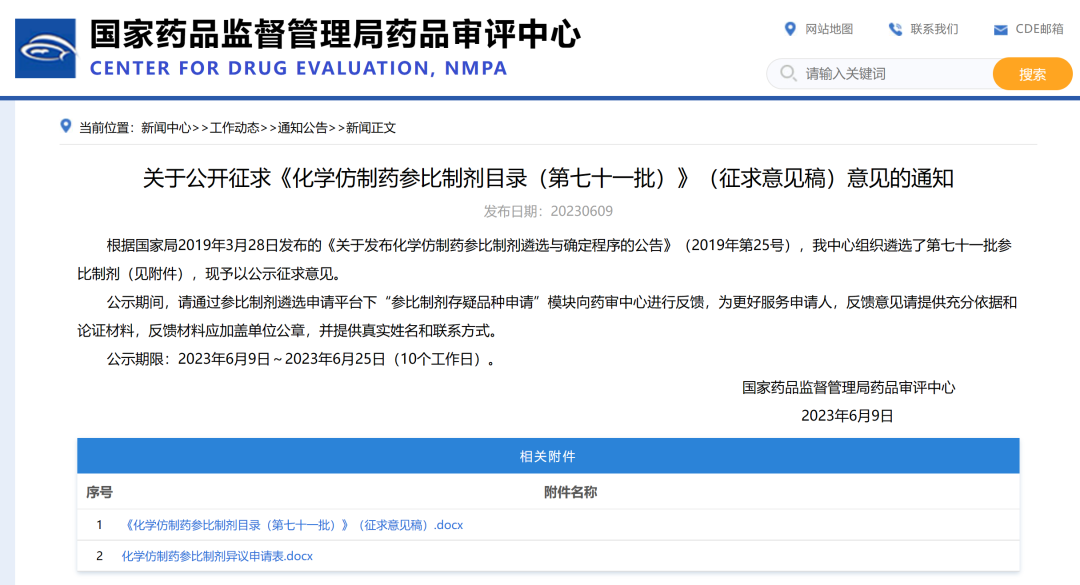Image resolution: width=1080 pixels, height=585 pixels.
Task: Click the signature line 国家药品监督管理局药品审评中心
Action: (849, 387)
